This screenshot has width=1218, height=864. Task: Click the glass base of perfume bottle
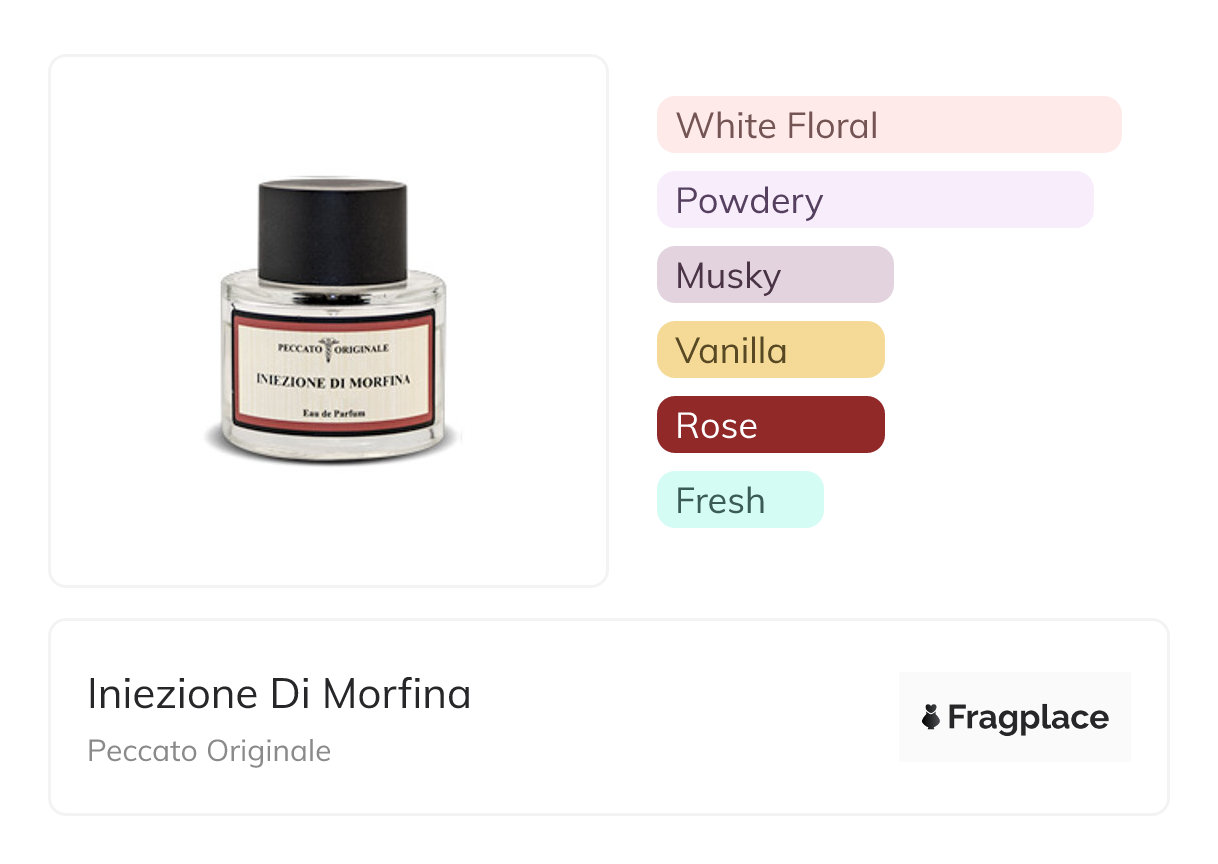(x=332, y=447)
